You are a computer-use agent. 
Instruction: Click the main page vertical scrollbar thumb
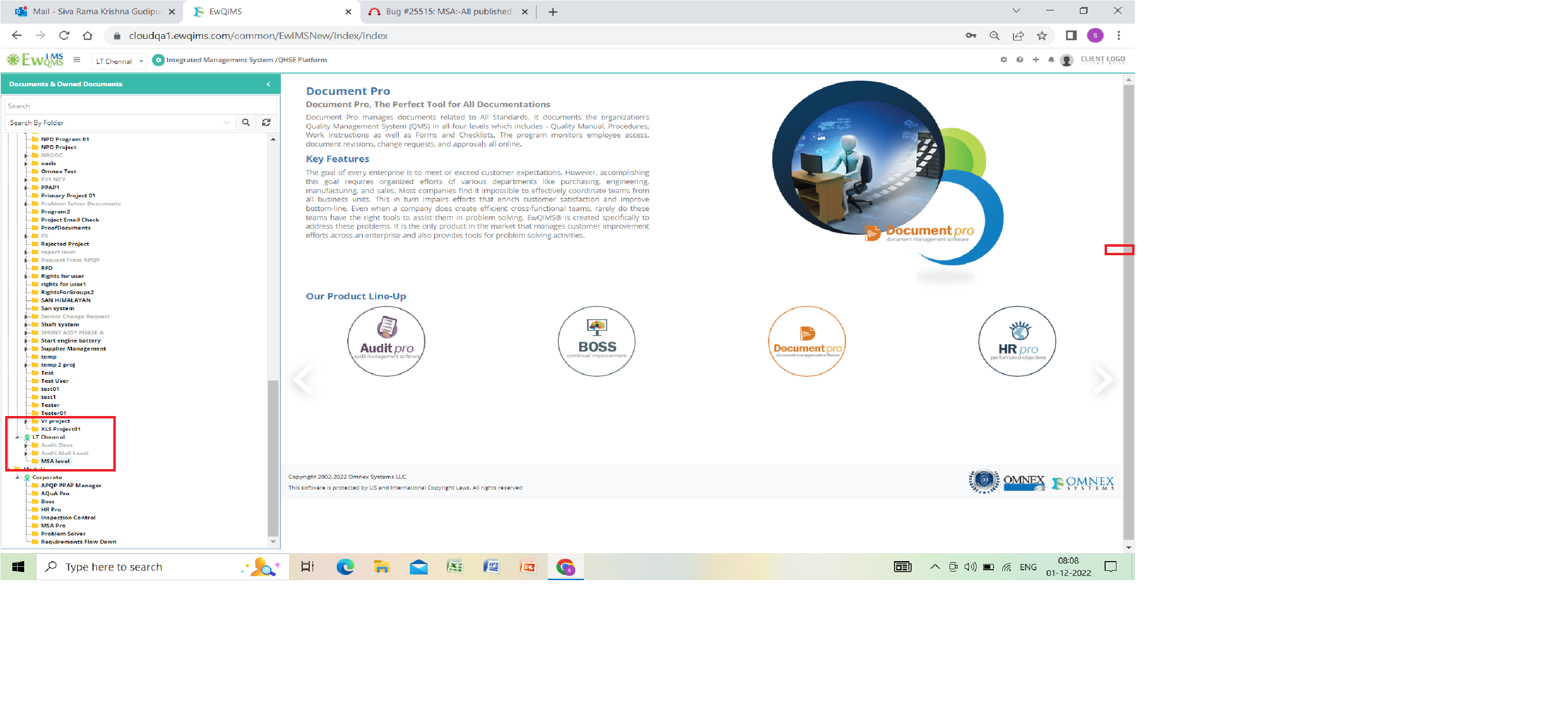1128,312
